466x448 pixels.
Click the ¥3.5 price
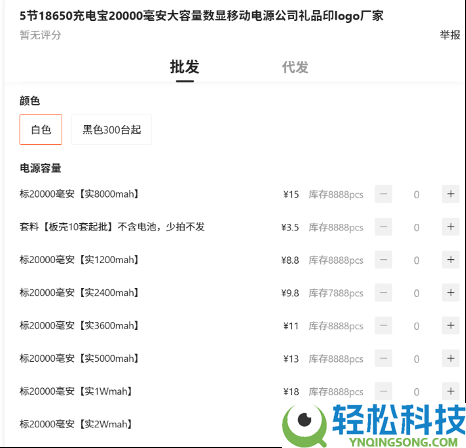[x=290, y=227]
